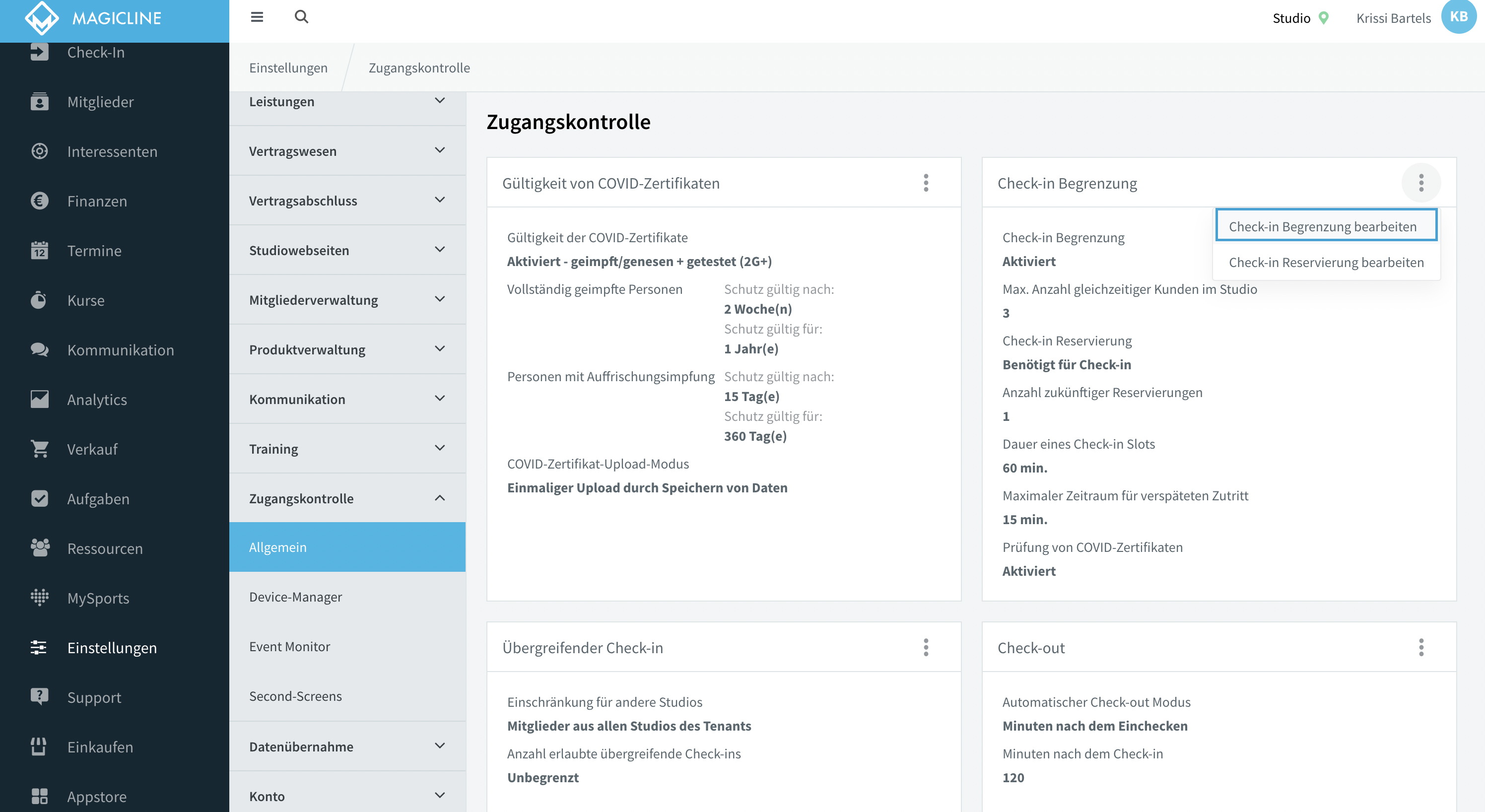Toggle the hamburger menu icon
The height and width of the screenshot is (812, 1485).
pyautogui.click(x=257, y=17)
